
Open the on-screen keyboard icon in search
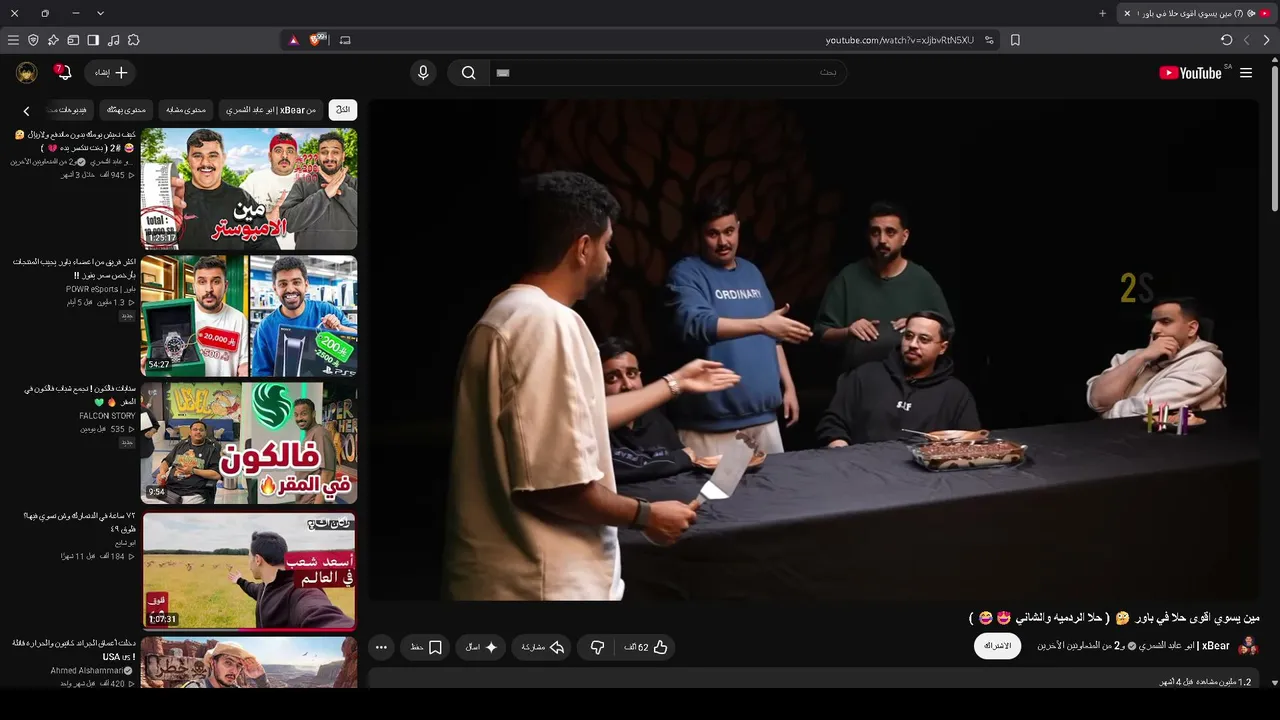503,72
